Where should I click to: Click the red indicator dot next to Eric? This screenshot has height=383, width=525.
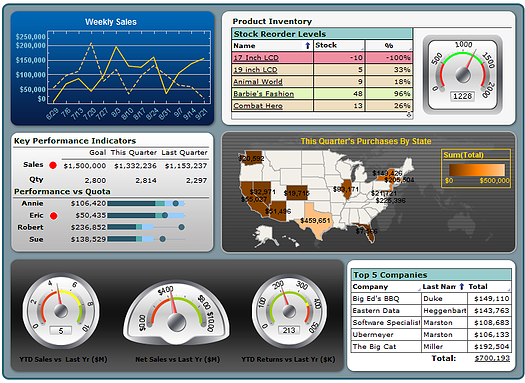pos(53,216)
